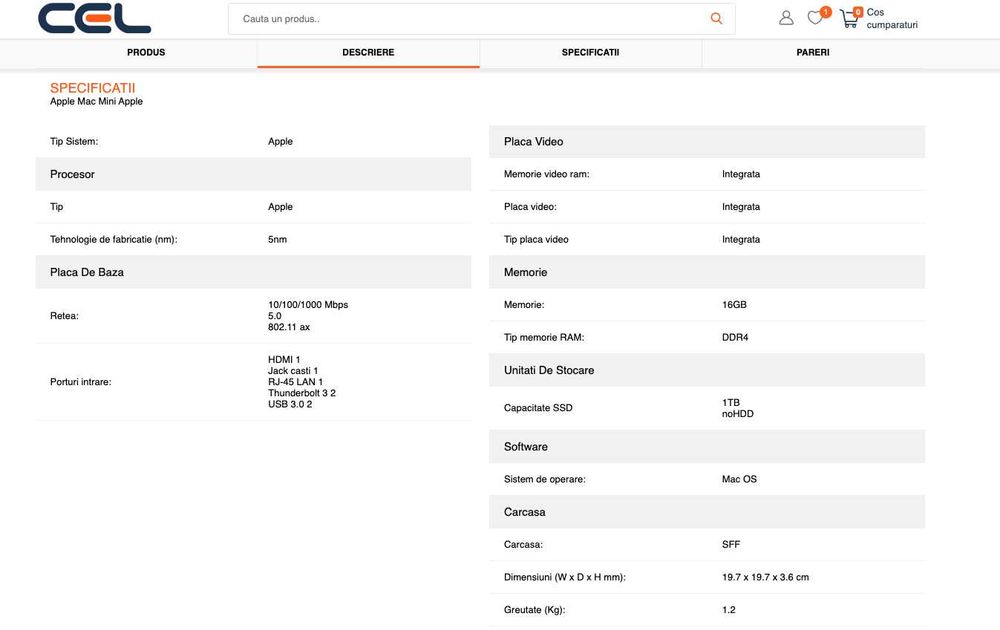Viewport: 1000px width, 630px height.
Task: Click 'Tehnologie de fabricatie (nm):' label
Action: point(114,240)
